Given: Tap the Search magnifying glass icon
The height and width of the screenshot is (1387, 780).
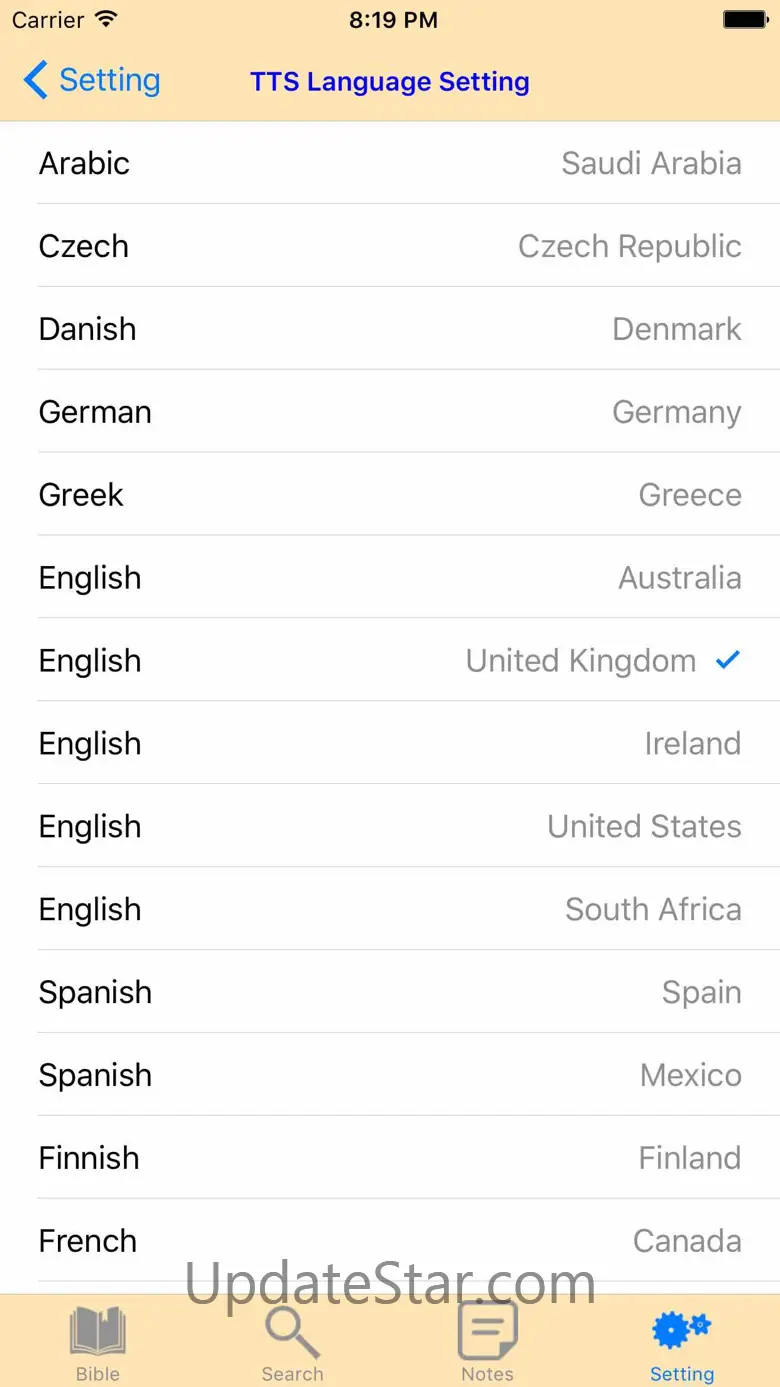Looking at the screenshot, I should click(x=292, y=1332).
